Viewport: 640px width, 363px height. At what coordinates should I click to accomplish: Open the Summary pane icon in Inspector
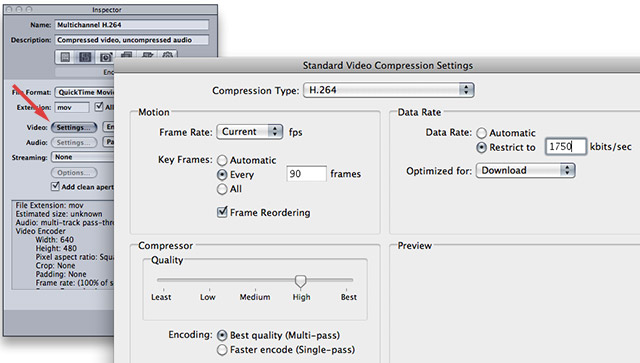65,57
